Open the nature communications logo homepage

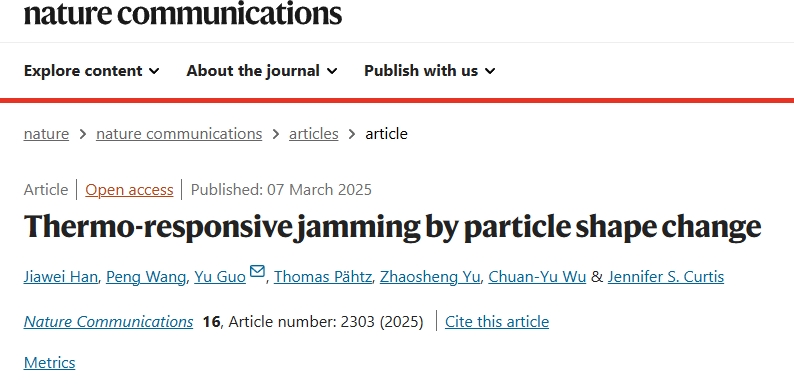(x=183, y=13)
